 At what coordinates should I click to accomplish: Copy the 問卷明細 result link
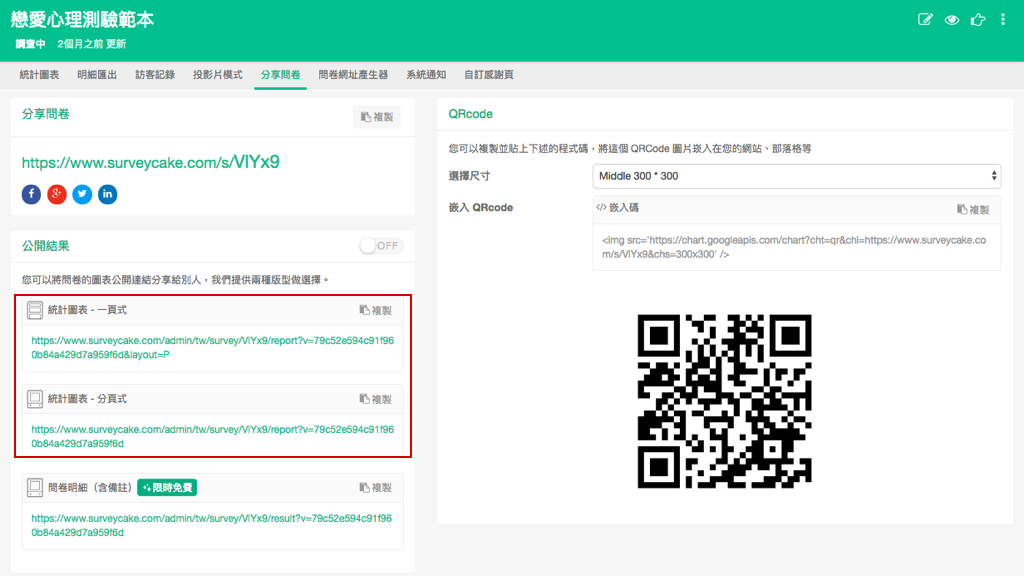pos(376,488)
